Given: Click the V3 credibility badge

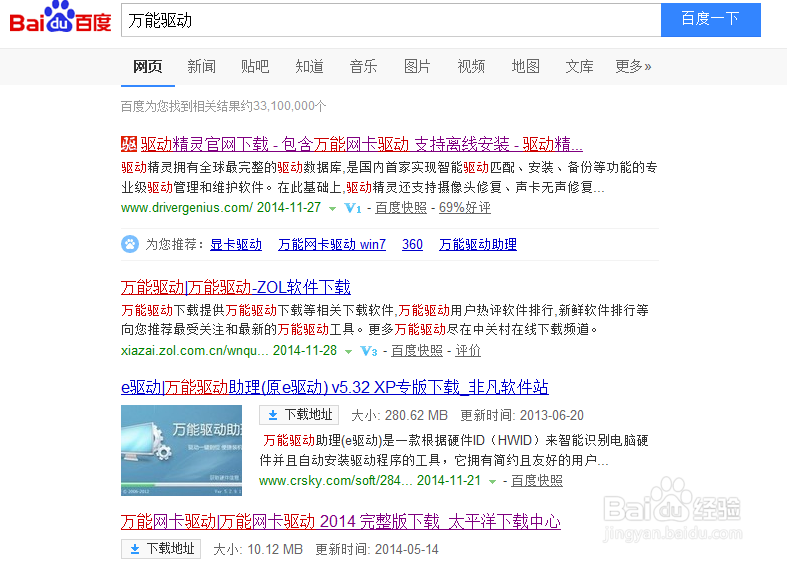Looking at the screenshot, I should point(369,351).
